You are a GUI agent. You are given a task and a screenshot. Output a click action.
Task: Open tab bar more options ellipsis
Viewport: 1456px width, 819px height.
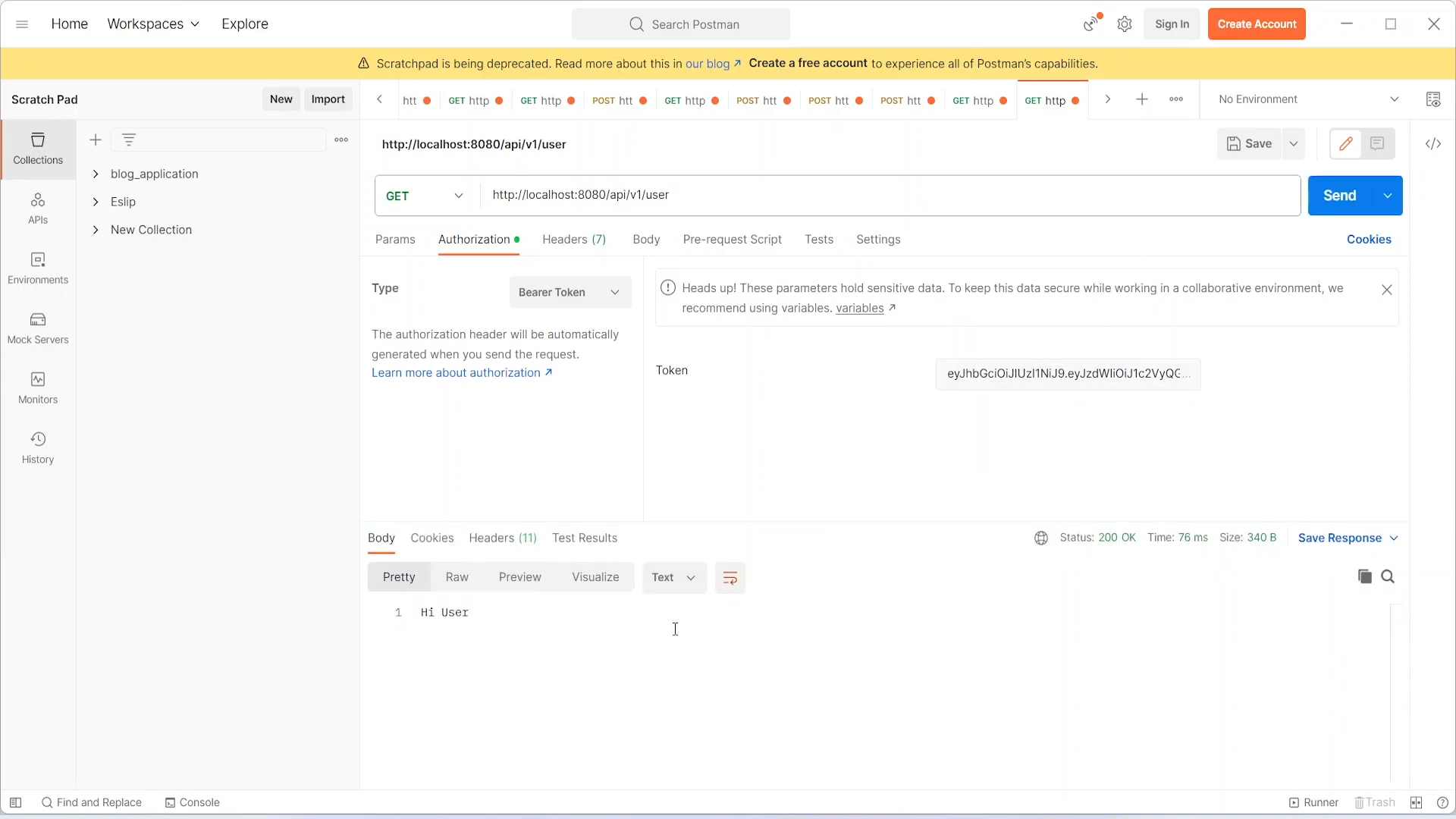click(x=1176, y=99)
